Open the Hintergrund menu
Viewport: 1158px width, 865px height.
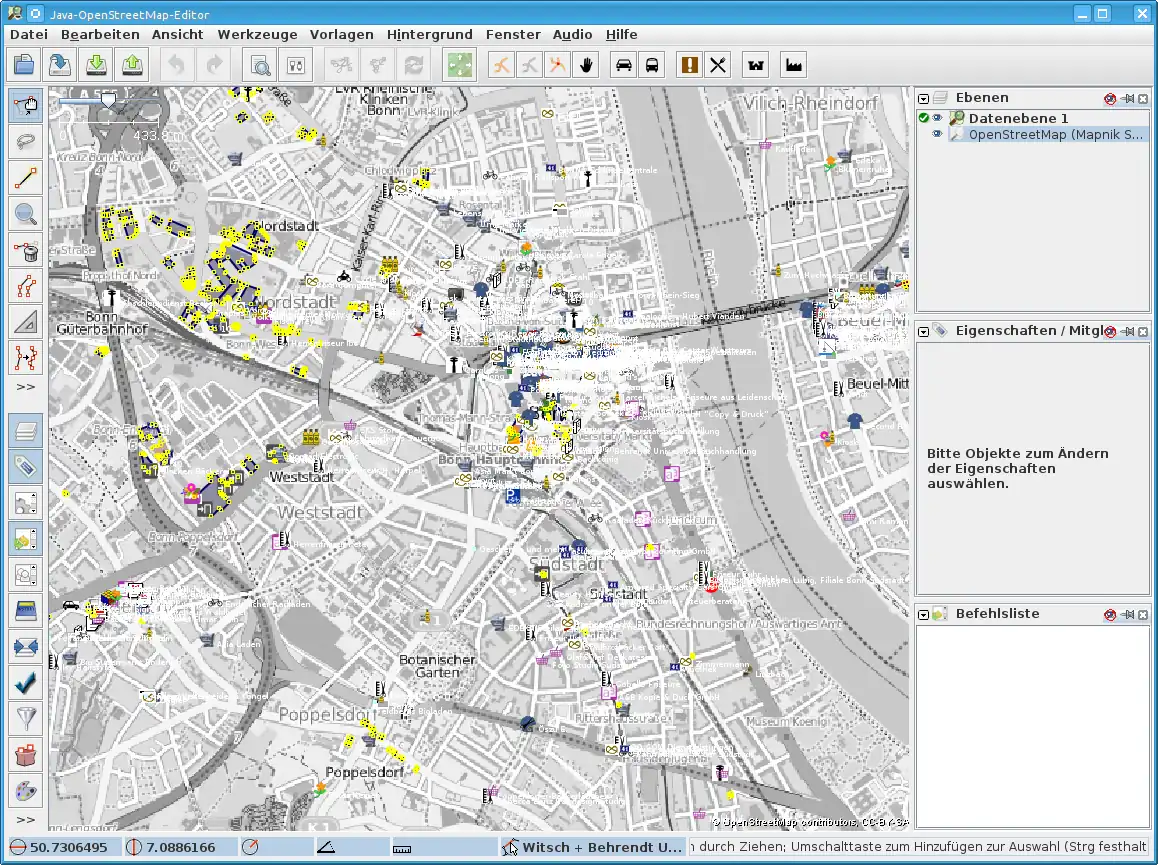(429, 34)
